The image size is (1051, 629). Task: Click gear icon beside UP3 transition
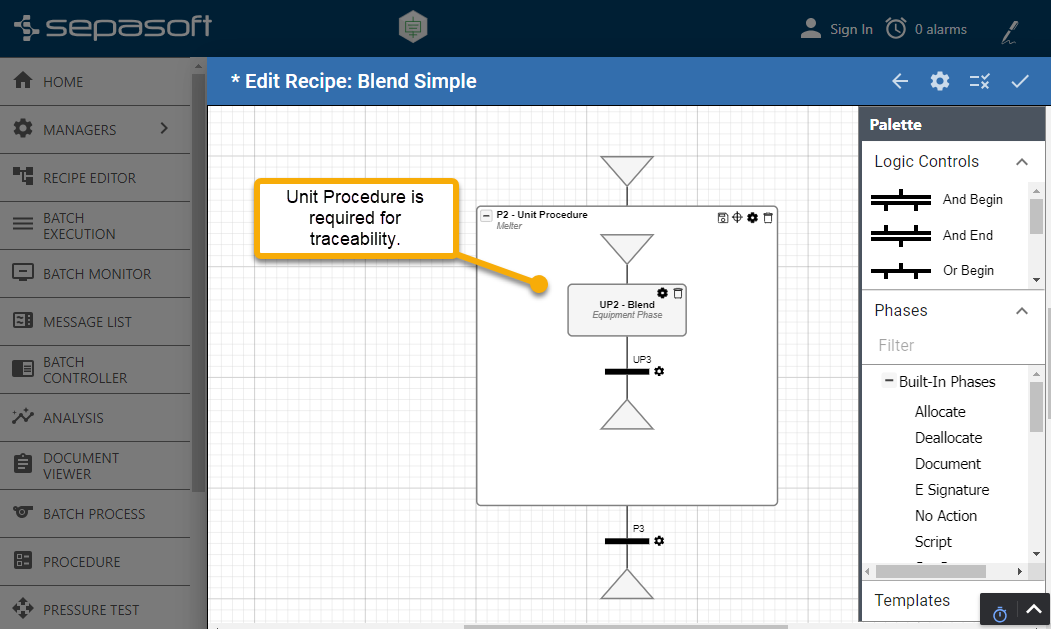coord(659,372)
